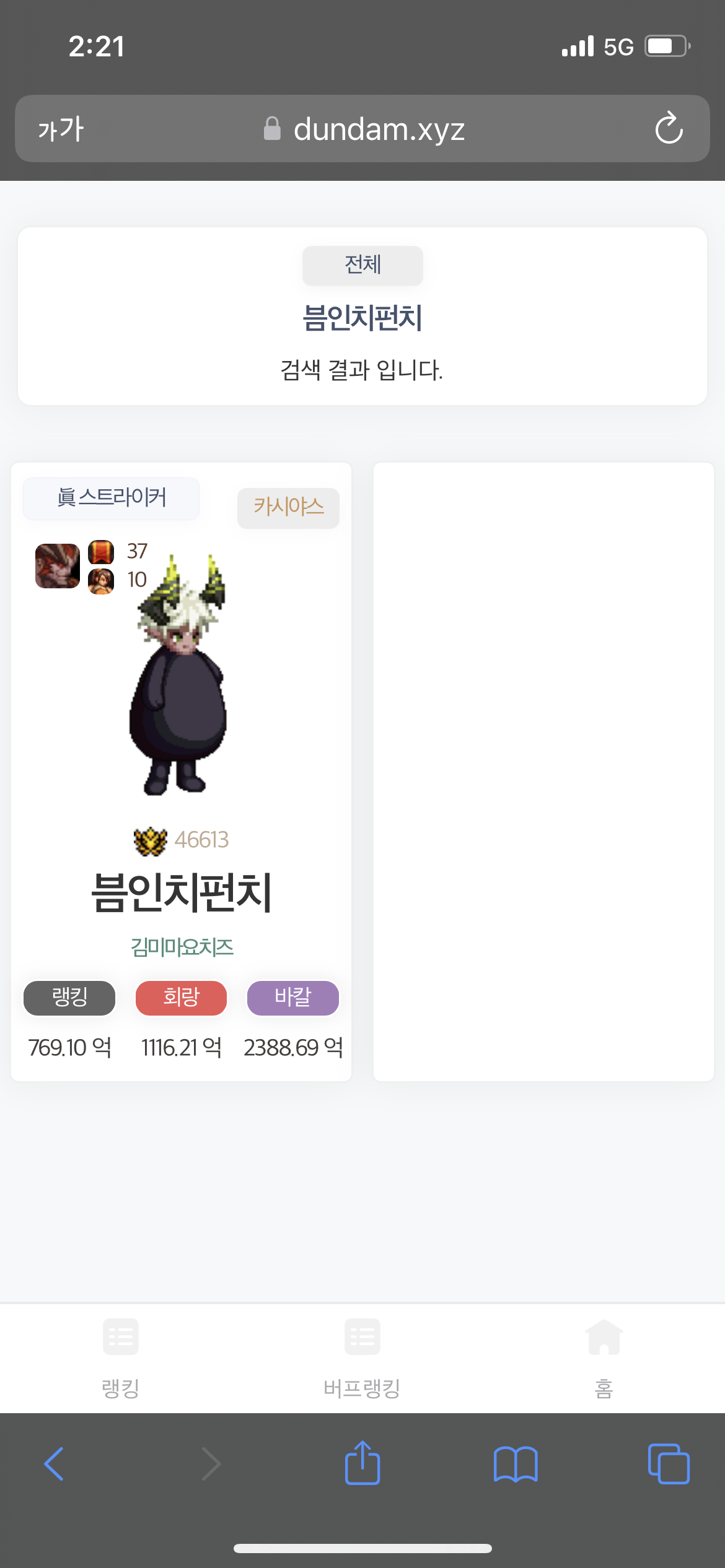Open the Safari bookmarks book icon
The height and width of the screenshot is (1568, 725).
coord(516,1464)
